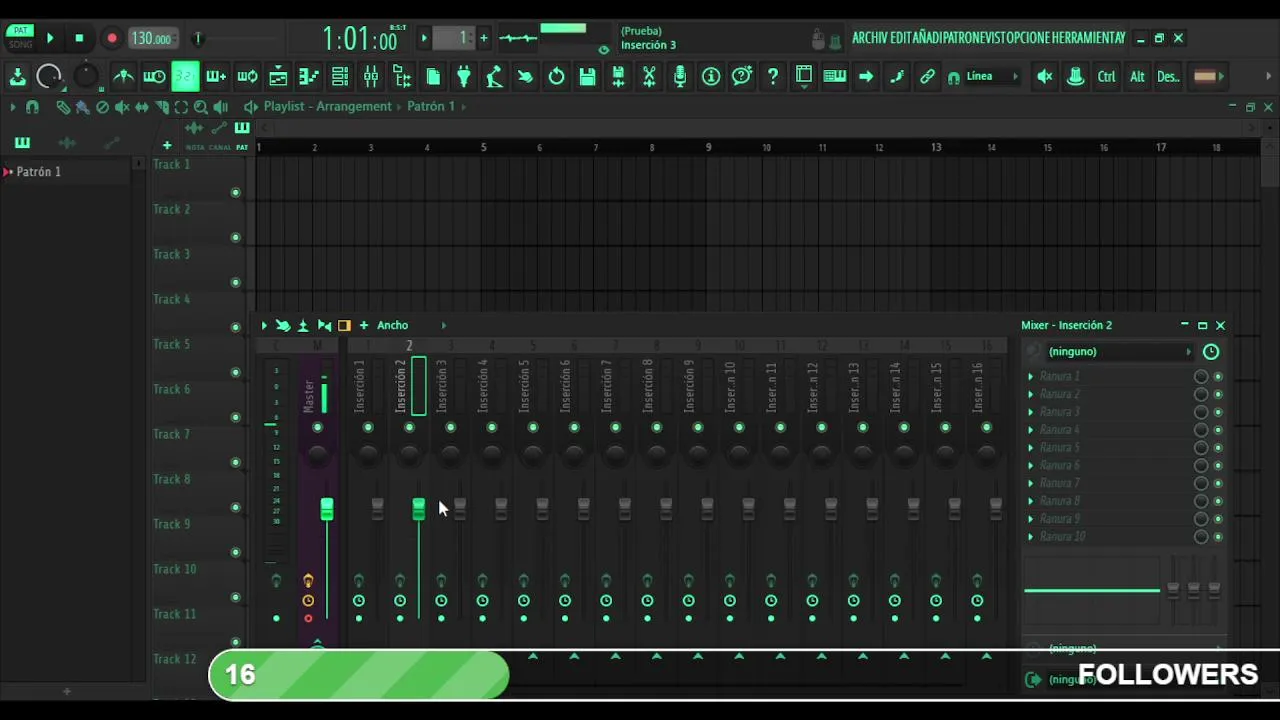Click the Inserción 2 volume fader

tap(418, 509)
